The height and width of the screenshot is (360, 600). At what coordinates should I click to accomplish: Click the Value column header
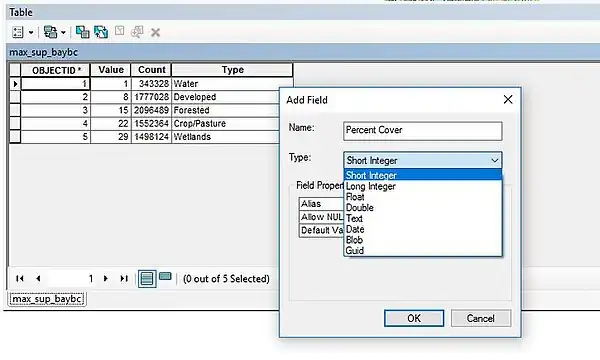111,70
